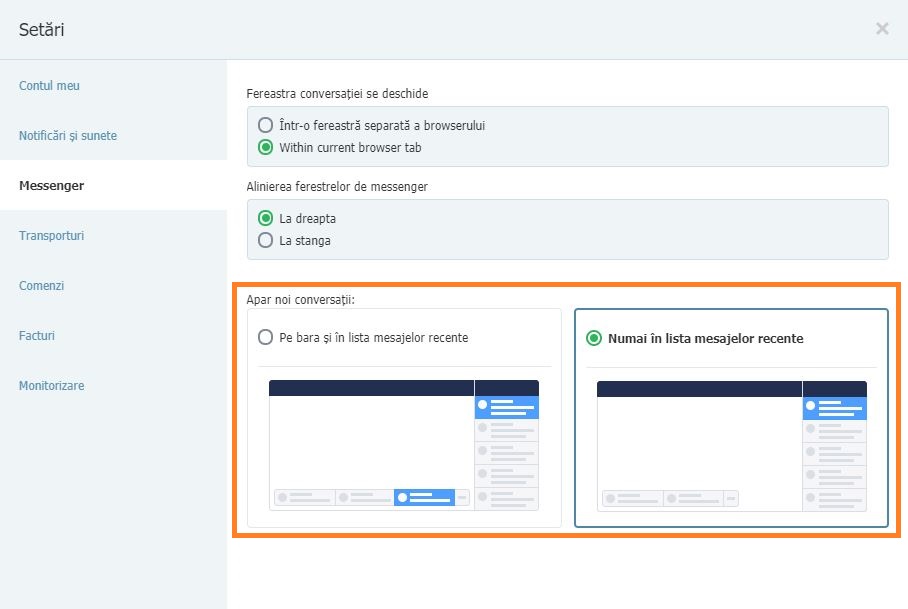Go to Transporturi settings
This screenshot has height=609, width=908.
52,235
